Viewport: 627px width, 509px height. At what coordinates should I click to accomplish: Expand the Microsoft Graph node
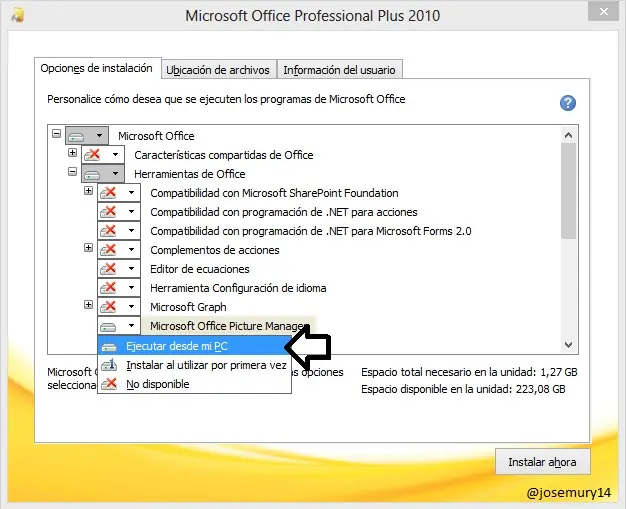click(x=88, y=305)
